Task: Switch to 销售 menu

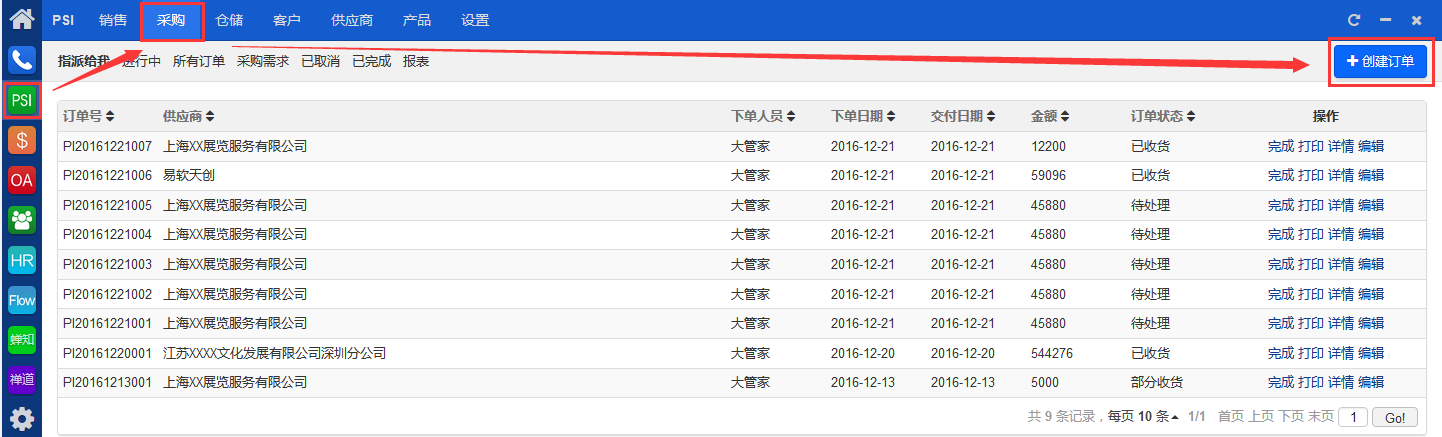Action: [113, 20]
